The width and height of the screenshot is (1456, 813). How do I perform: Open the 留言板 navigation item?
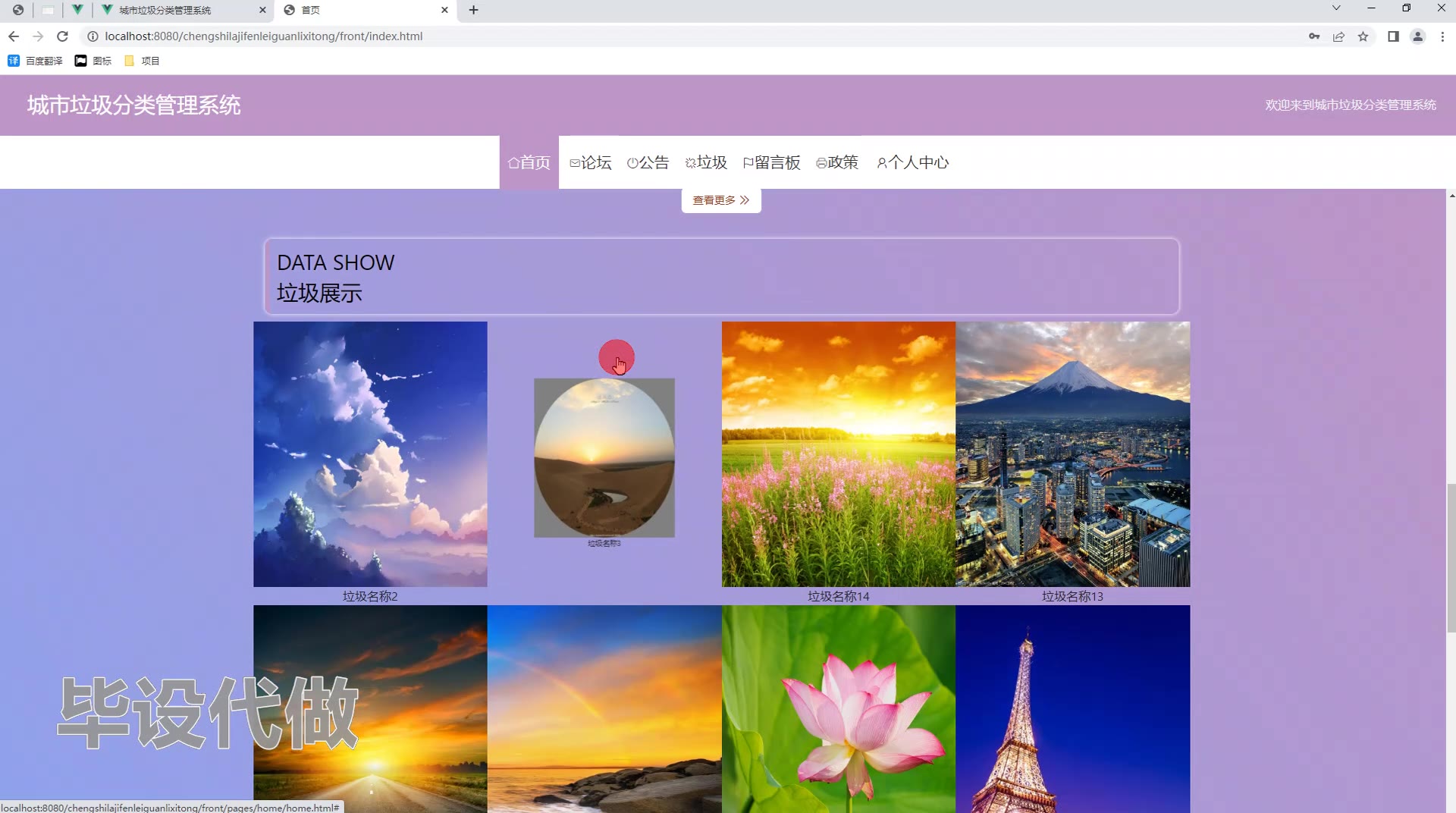tap(771, 162)
